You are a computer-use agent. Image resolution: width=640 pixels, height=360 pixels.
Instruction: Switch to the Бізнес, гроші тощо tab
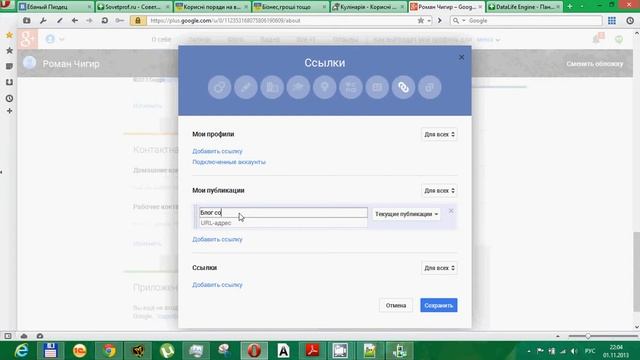click(x=290, y=7)
